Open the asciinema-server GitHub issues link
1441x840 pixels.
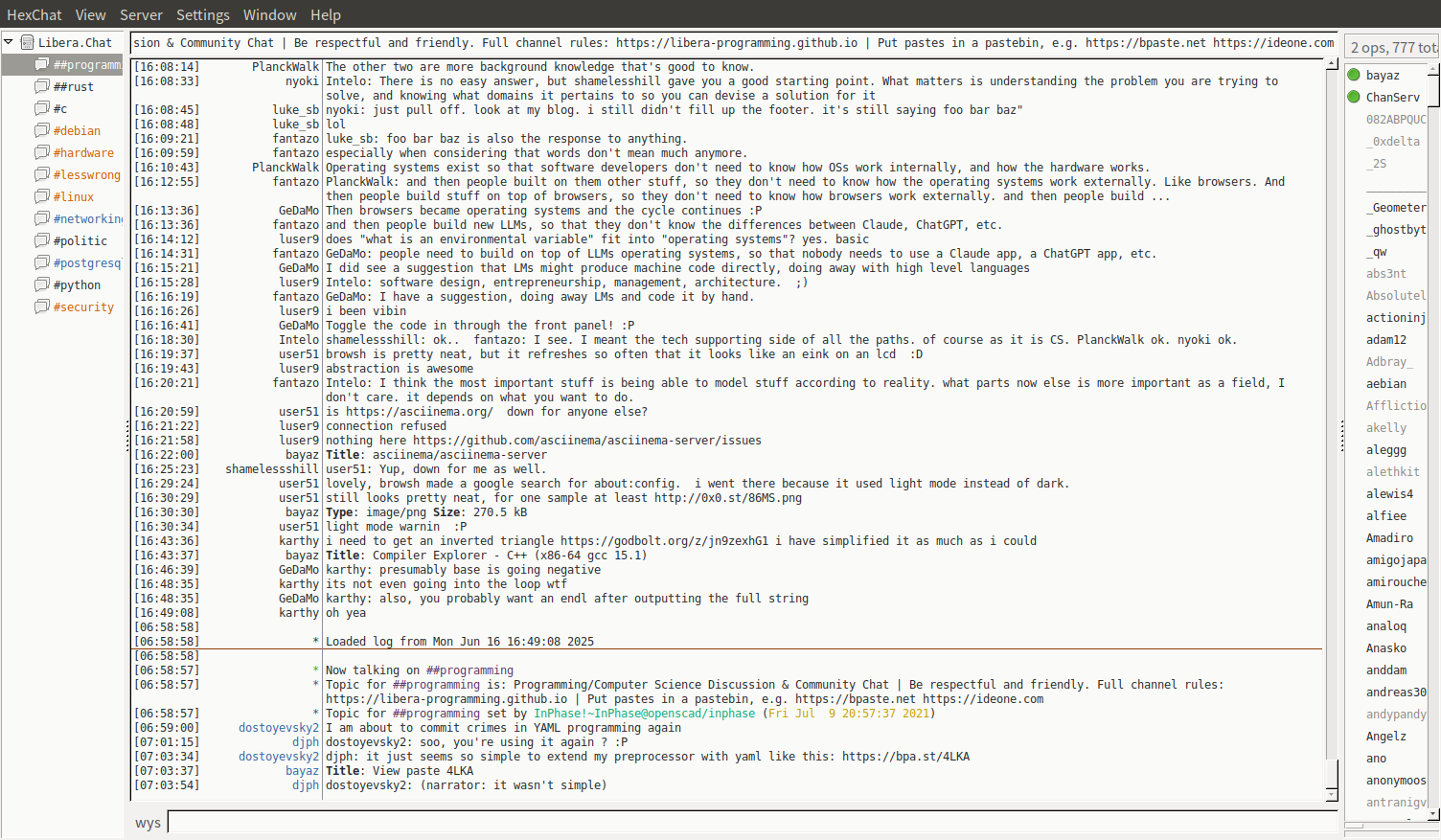click(586, 441)
